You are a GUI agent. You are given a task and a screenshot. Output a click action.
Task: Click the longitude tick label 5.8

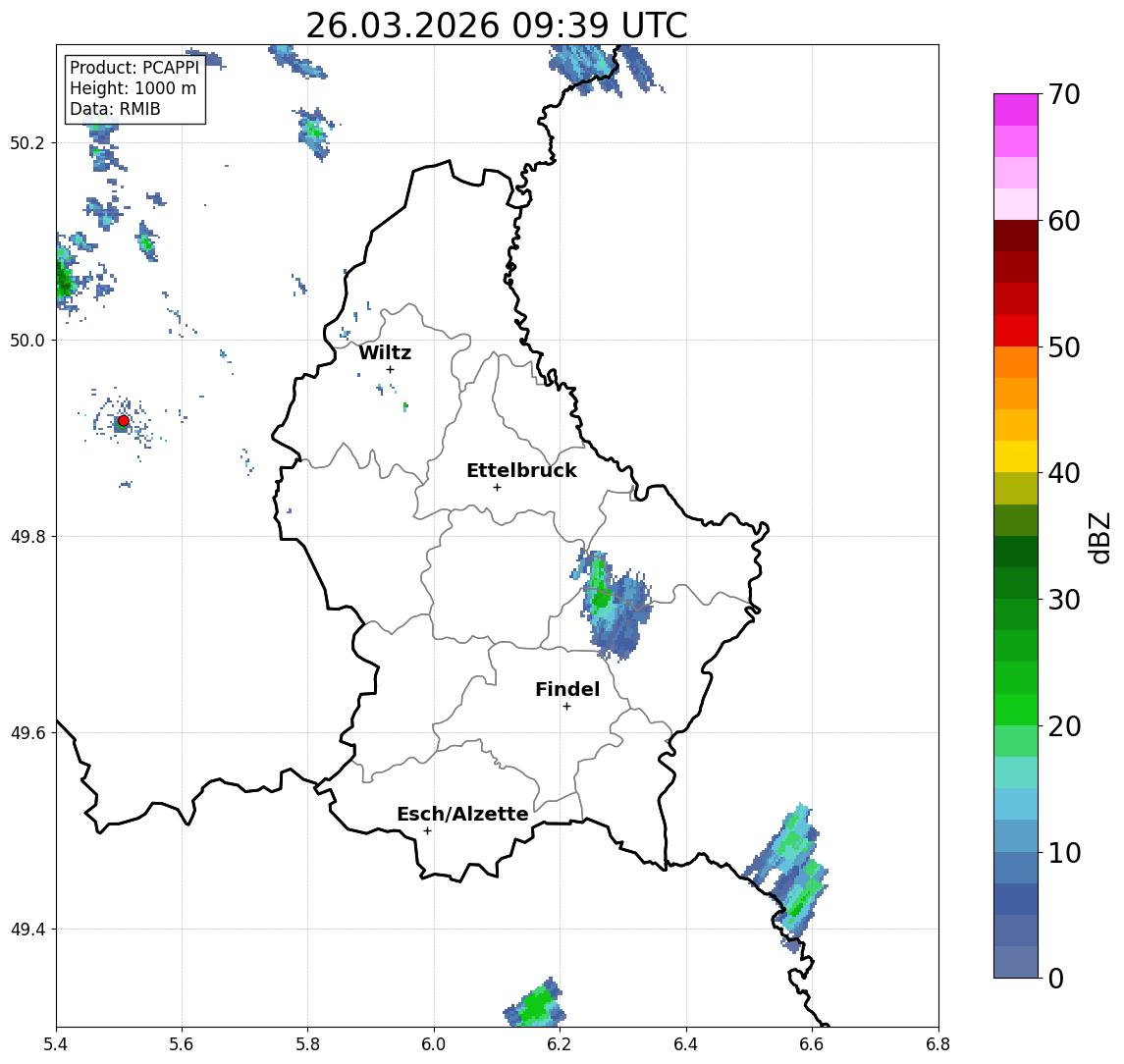308,1044
